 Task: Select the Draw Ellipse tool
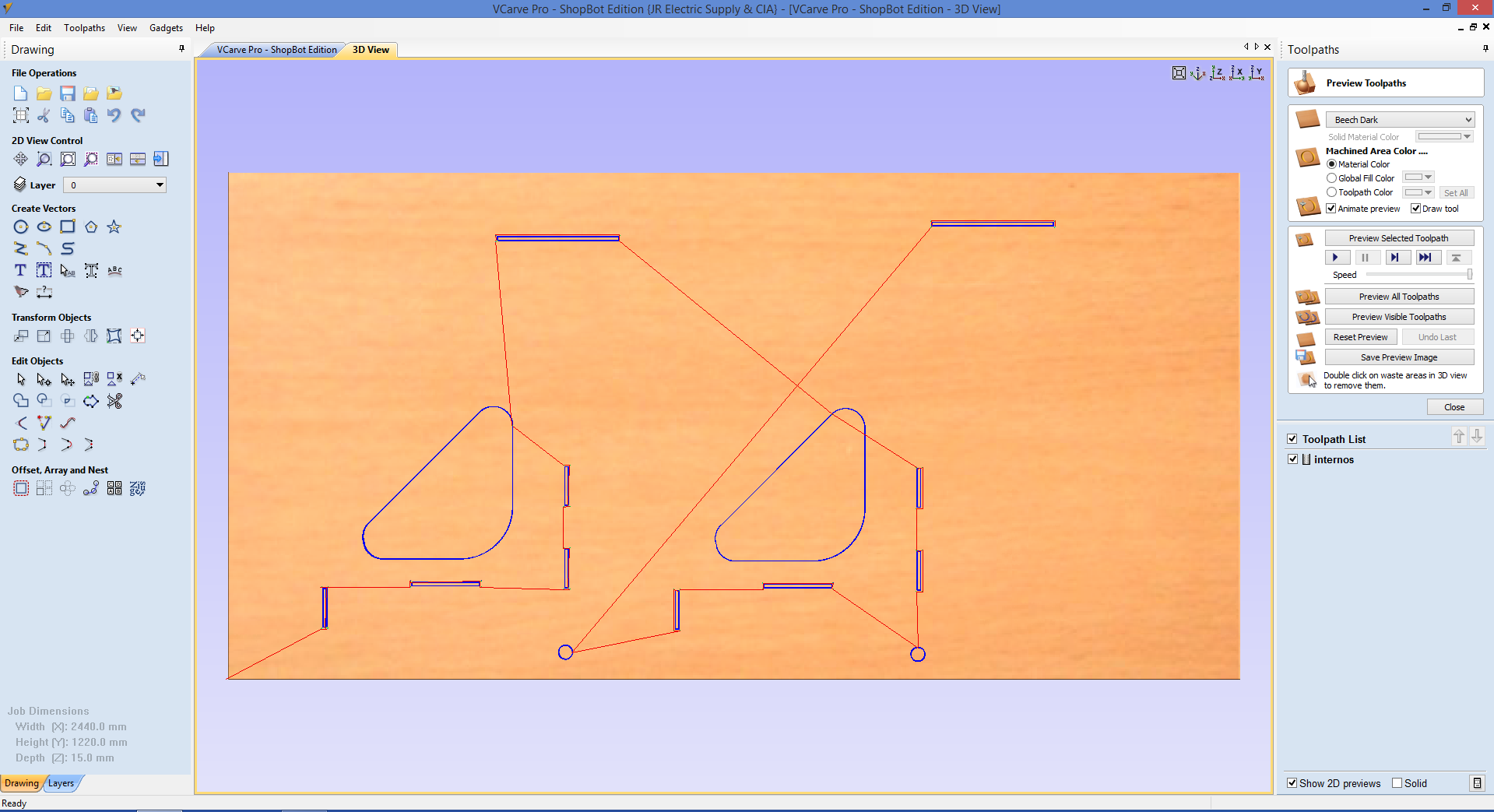coord(44,227)
